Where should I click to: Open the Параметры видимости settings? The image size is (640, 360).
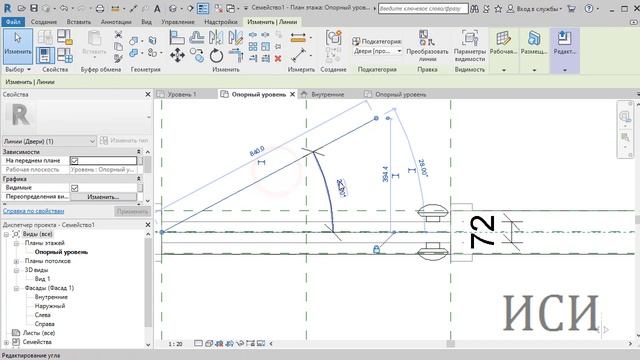(x=469, y=46)
